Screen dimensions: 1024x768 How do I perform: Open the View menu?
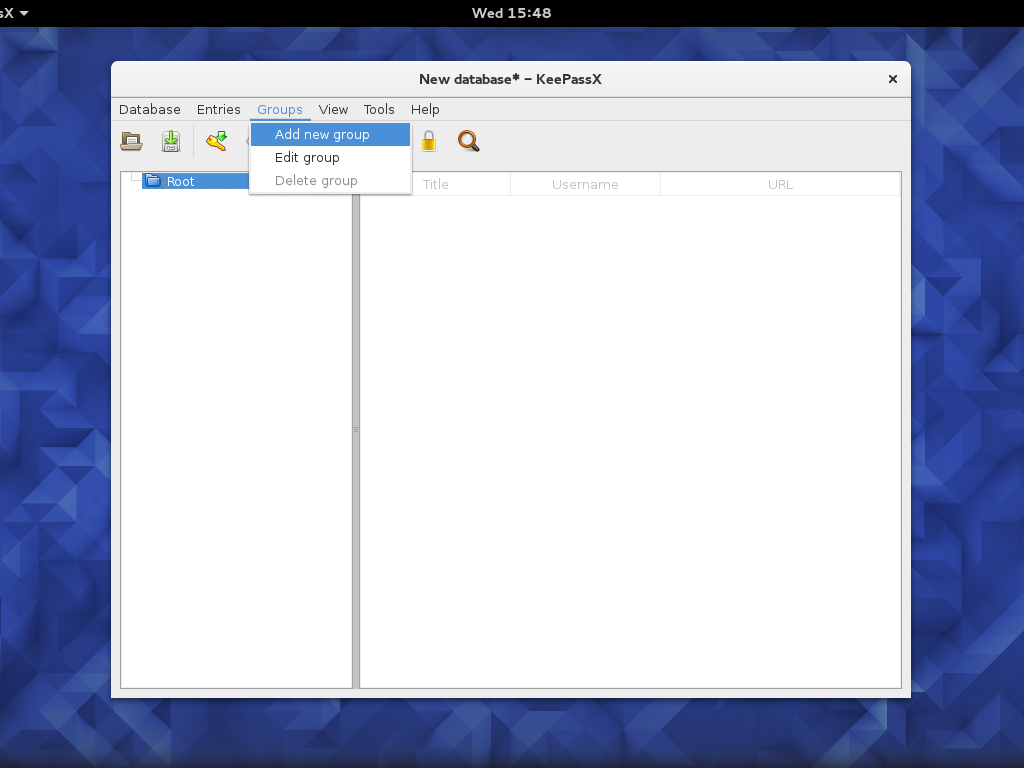tap(333, 109)
